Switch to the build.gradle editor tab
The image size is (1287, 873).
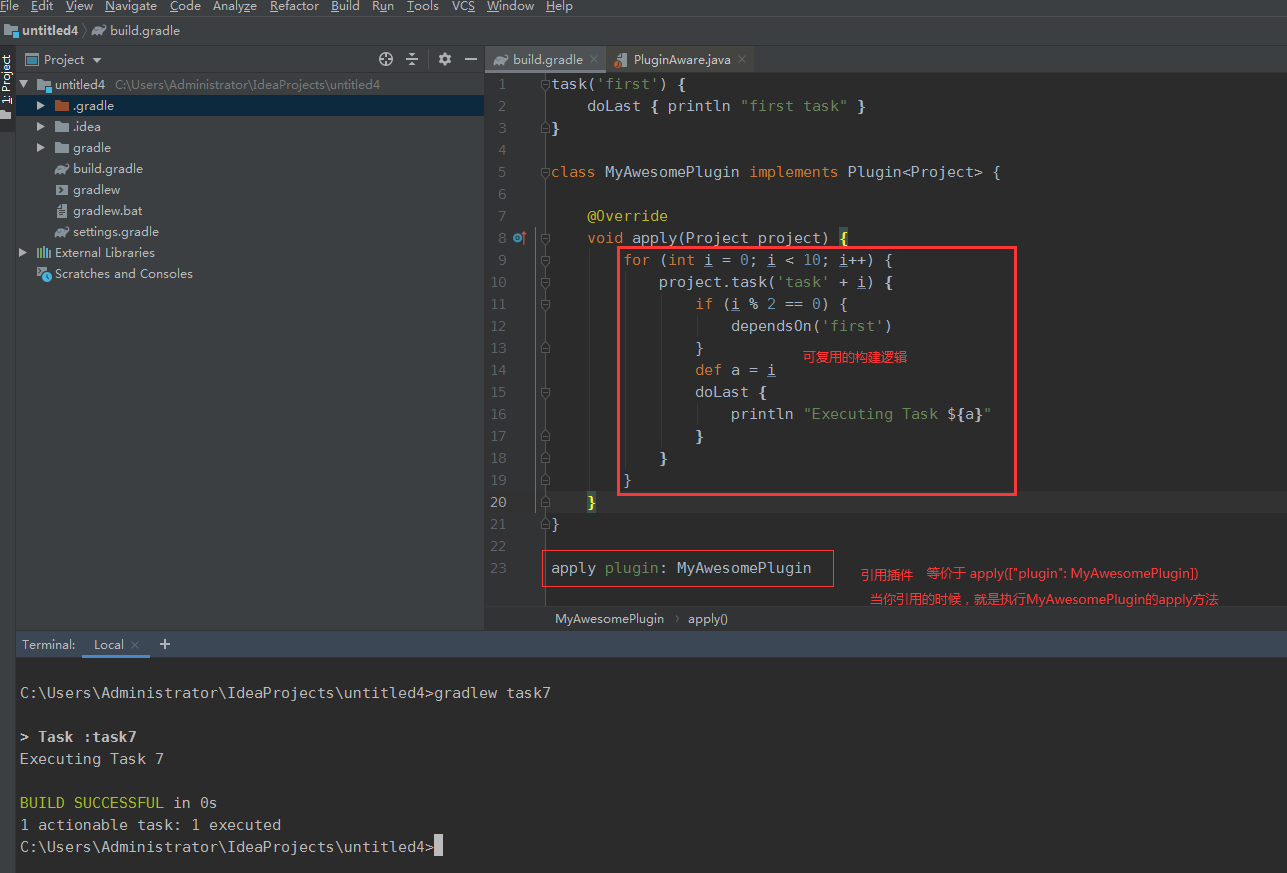point(547,60)
